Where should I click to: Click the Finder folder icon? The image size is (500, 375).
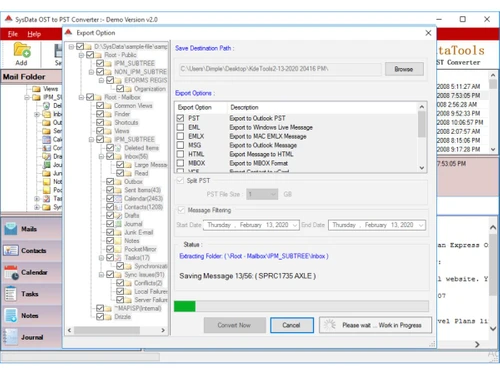tap(108, 114)
